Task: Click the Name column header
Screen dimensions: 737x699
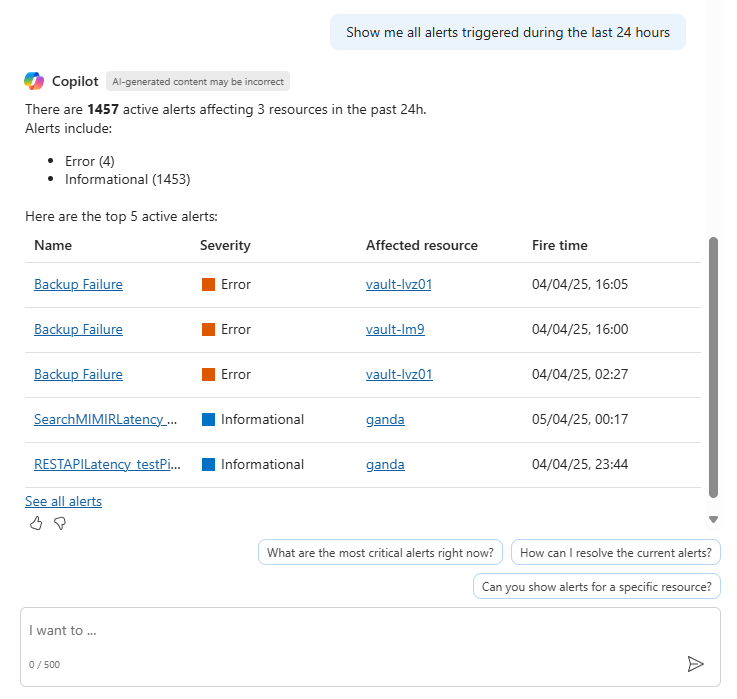Action: click(53, 245)
